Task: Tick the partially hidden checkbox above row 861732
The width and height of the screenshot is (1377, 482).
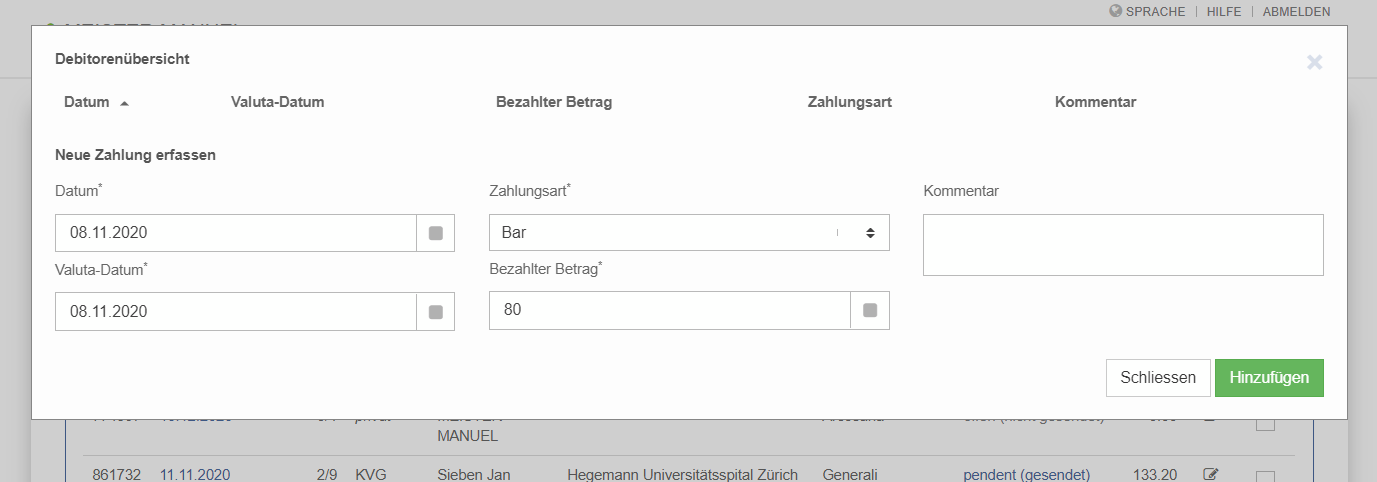Action: 1265,425
